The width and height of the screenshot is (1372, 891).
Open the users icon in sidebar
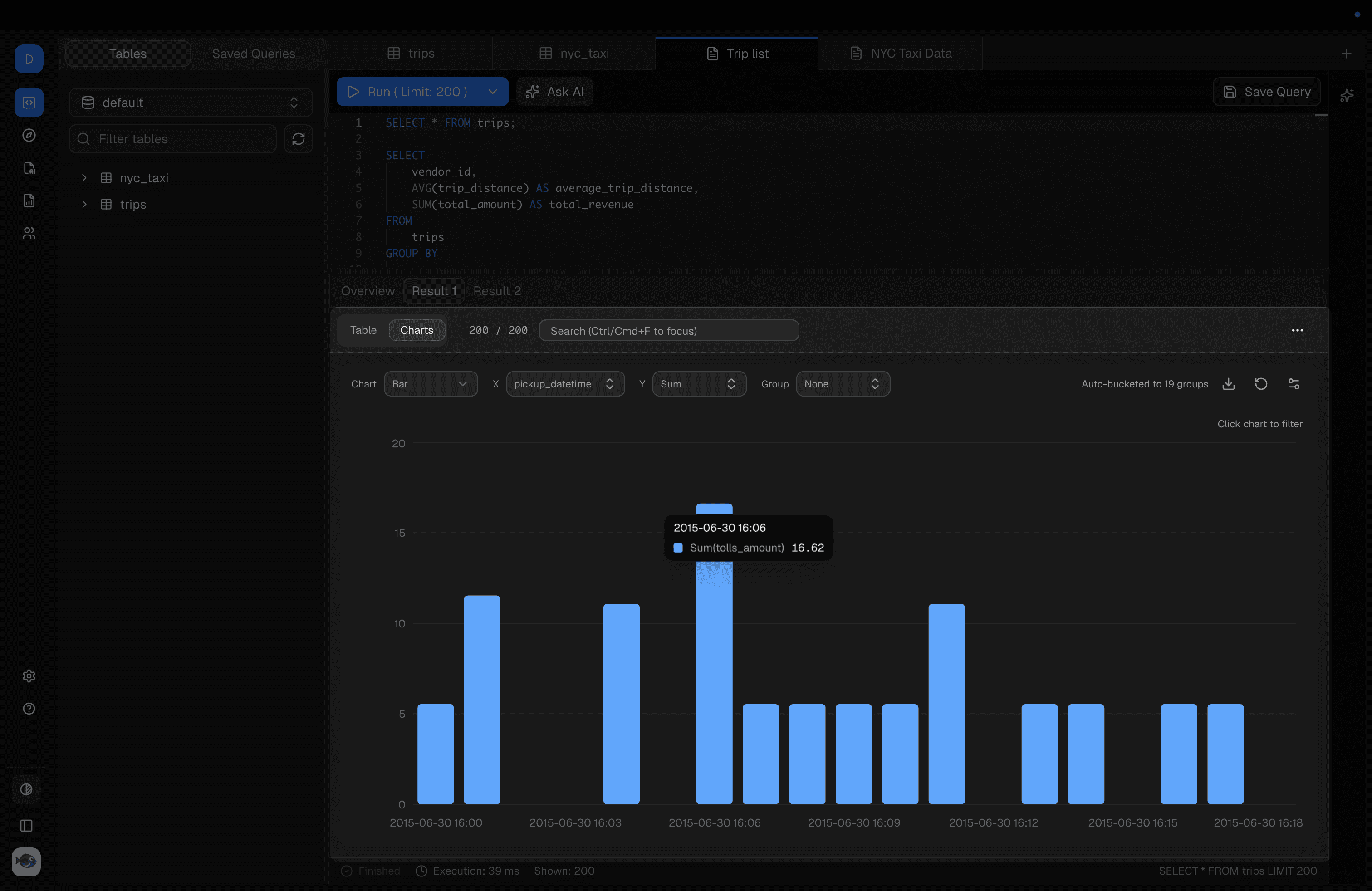click(29, 234)
